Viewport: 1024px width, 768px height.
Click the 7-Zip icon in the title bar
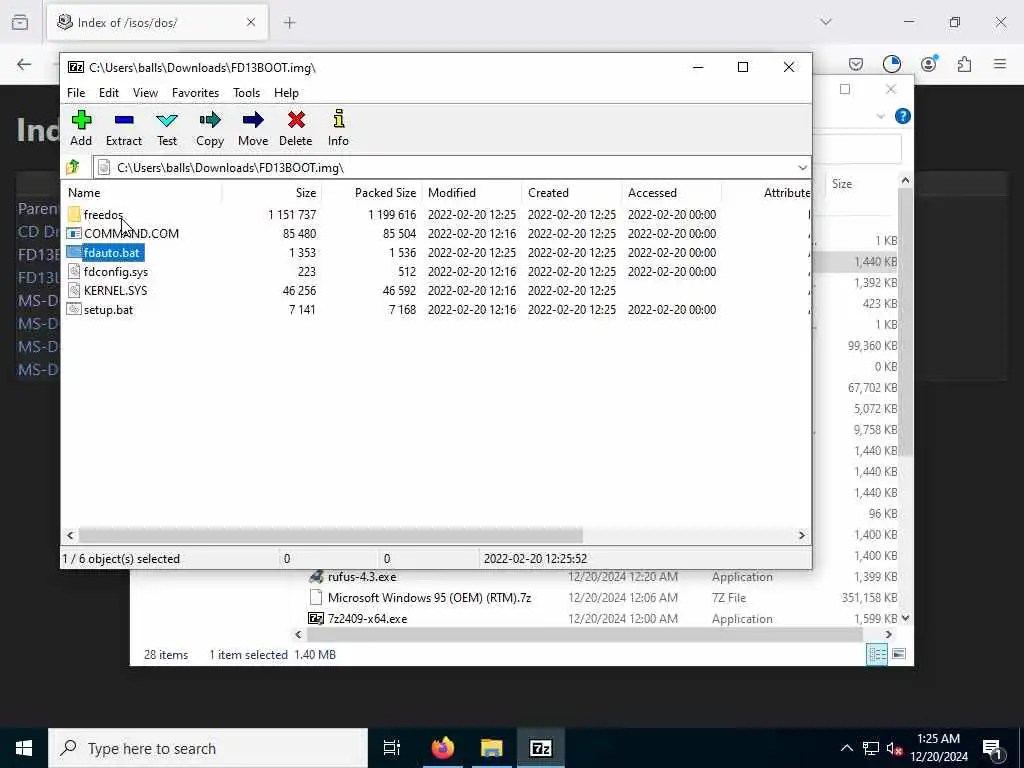(x=76, y=67)
